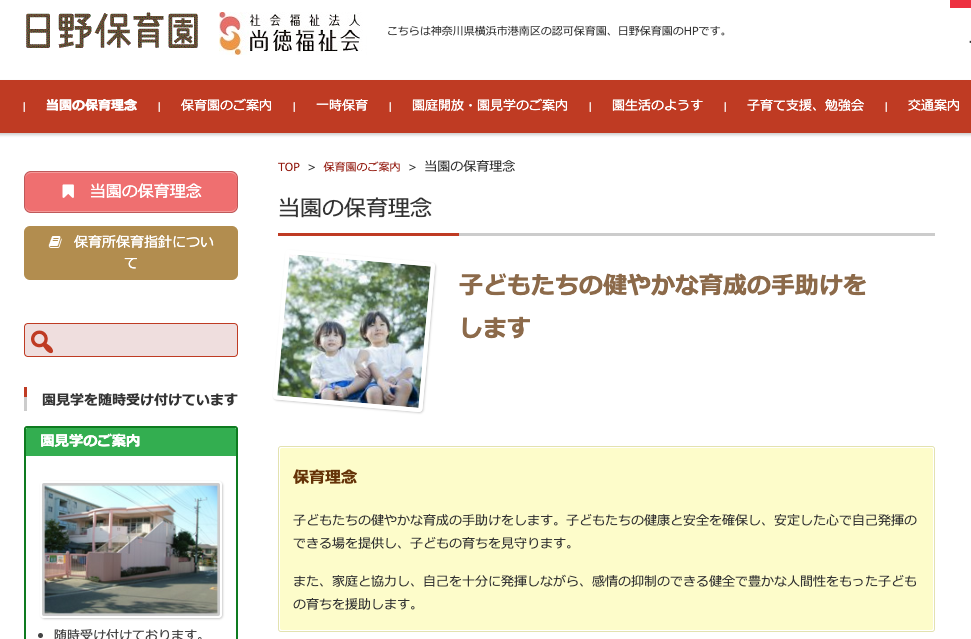Click the 尚徳福祉会 orange S logo

230,33
